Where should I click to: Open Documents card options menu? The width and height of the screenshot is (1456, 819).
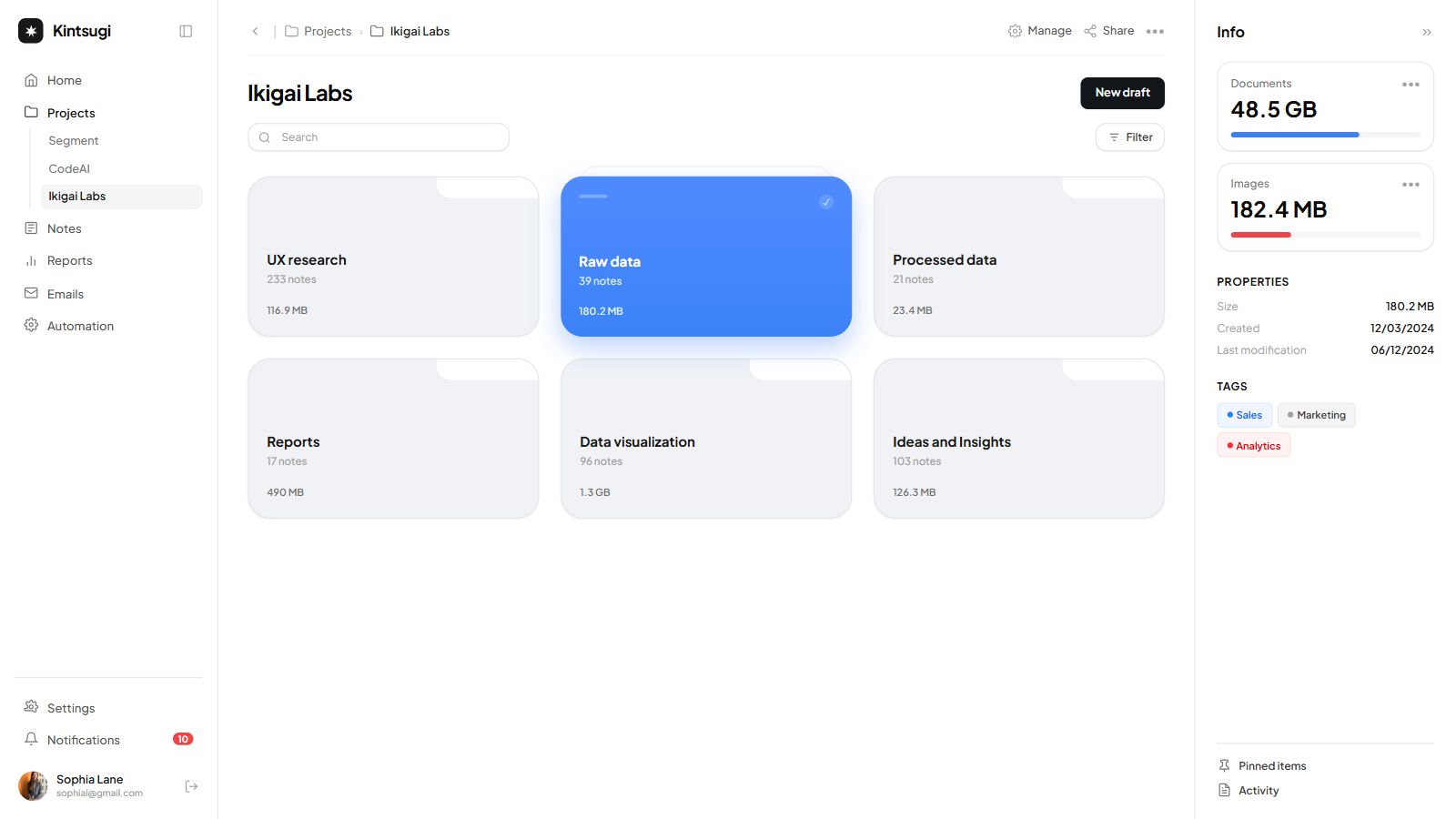pos(1410,84)
